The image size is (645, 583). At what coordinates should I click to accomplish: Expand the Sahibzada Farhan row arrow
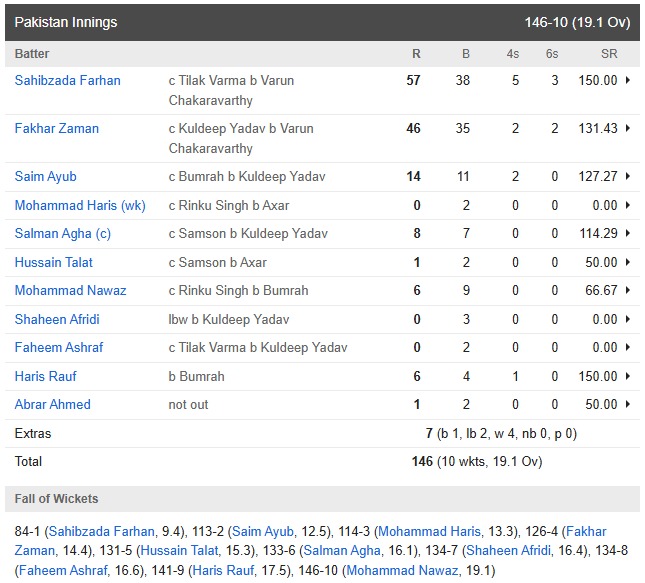[x=627, y=81]
